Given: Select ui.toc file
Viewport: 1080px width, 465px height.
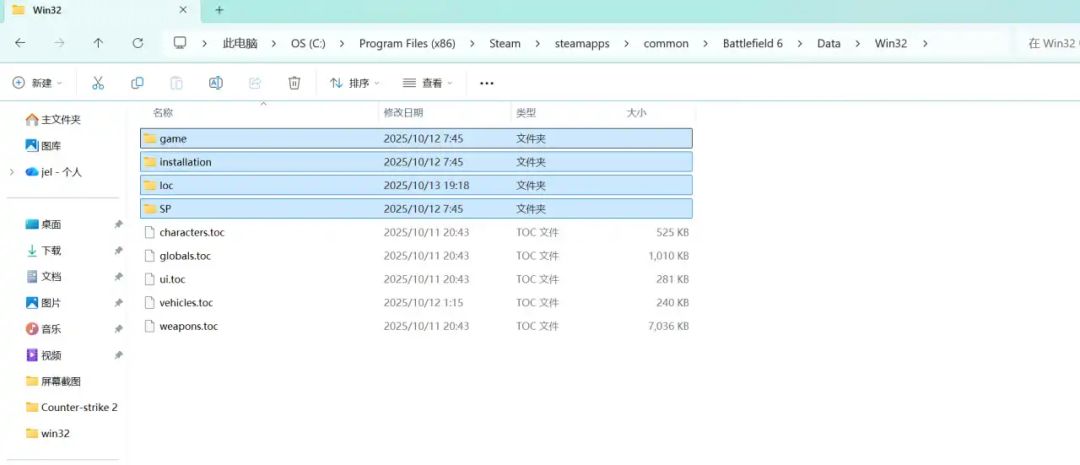Looking at the screenshot, I should (x=416, y=279).
